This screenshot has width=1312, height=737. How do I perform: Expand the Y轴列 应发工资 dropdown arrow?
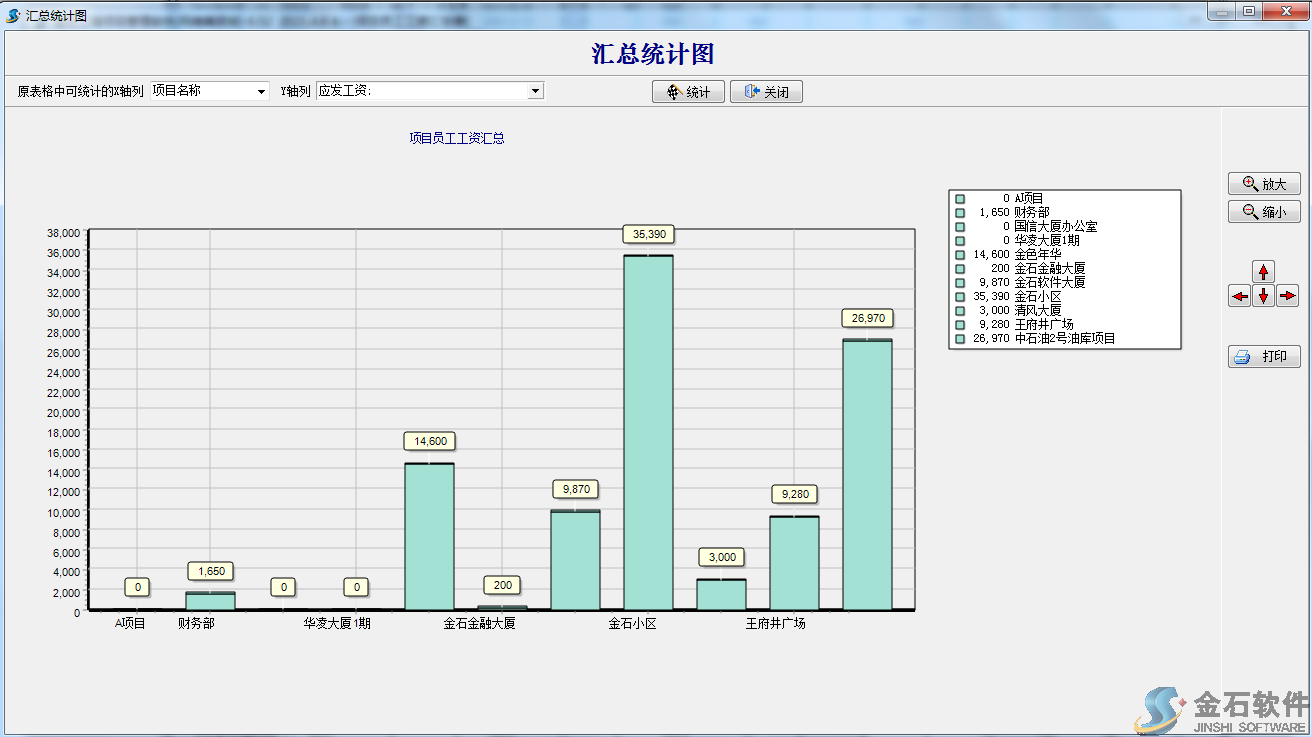coord(535,91)
